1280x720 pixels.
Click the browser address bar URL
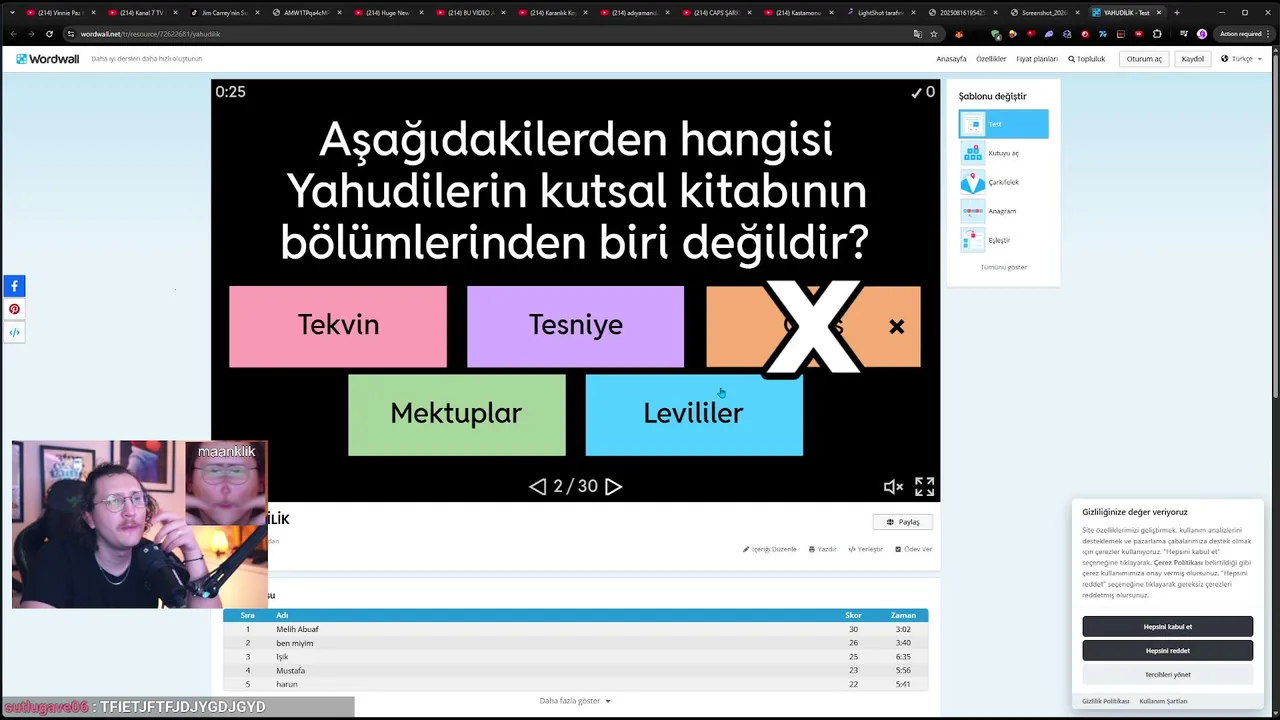[x=150, y=34]
